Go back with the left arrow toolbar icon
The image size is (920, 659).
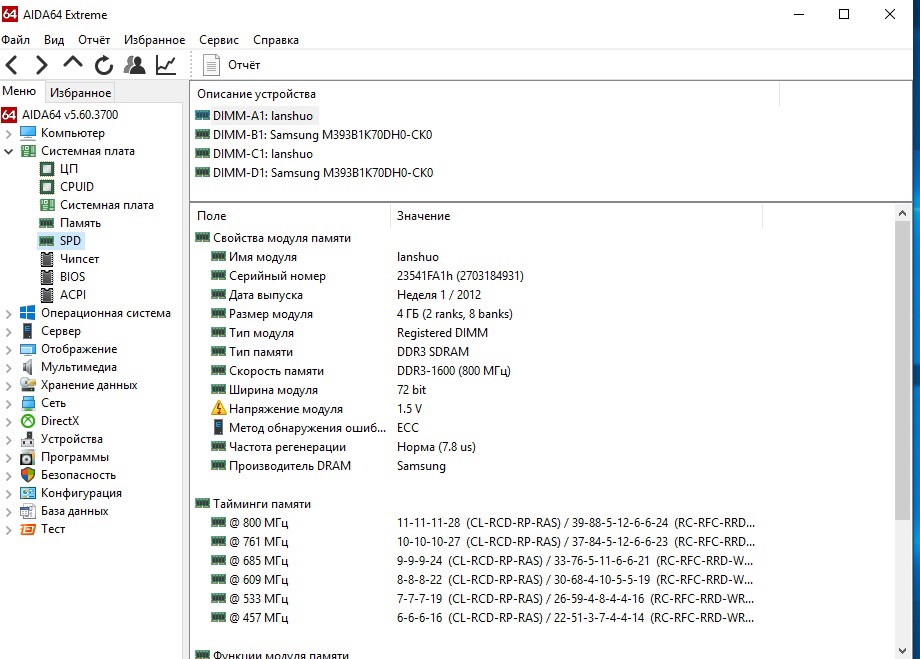[x=12, y=65]
